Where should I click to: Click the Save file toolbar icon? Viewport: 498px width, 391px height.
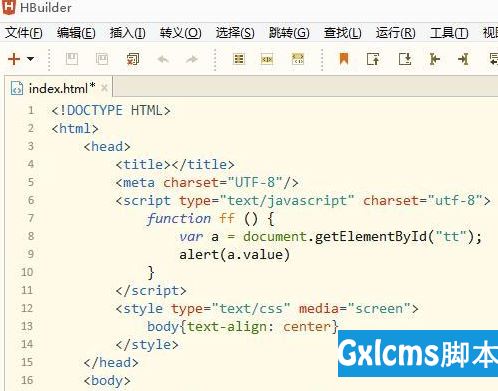(x=72, y=59)
